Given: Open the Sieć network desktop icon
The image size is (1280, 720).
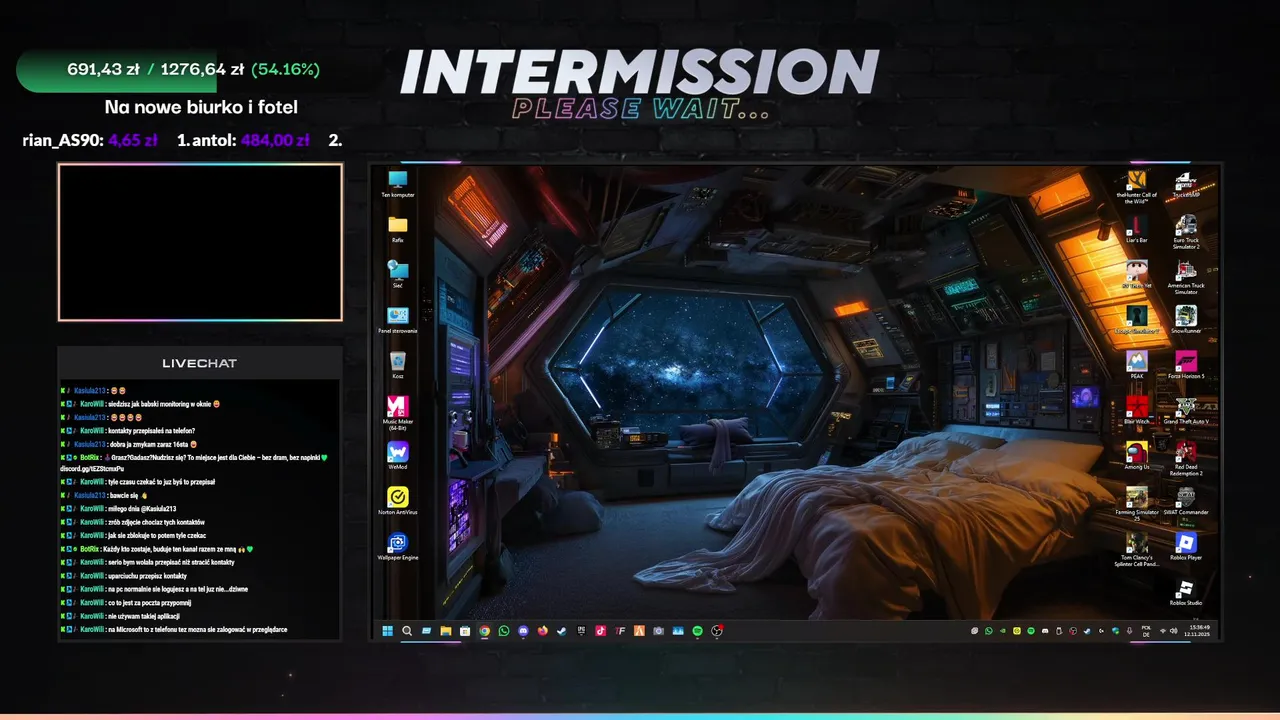Looking at the screenshot, I should click(x=398, y=275).
